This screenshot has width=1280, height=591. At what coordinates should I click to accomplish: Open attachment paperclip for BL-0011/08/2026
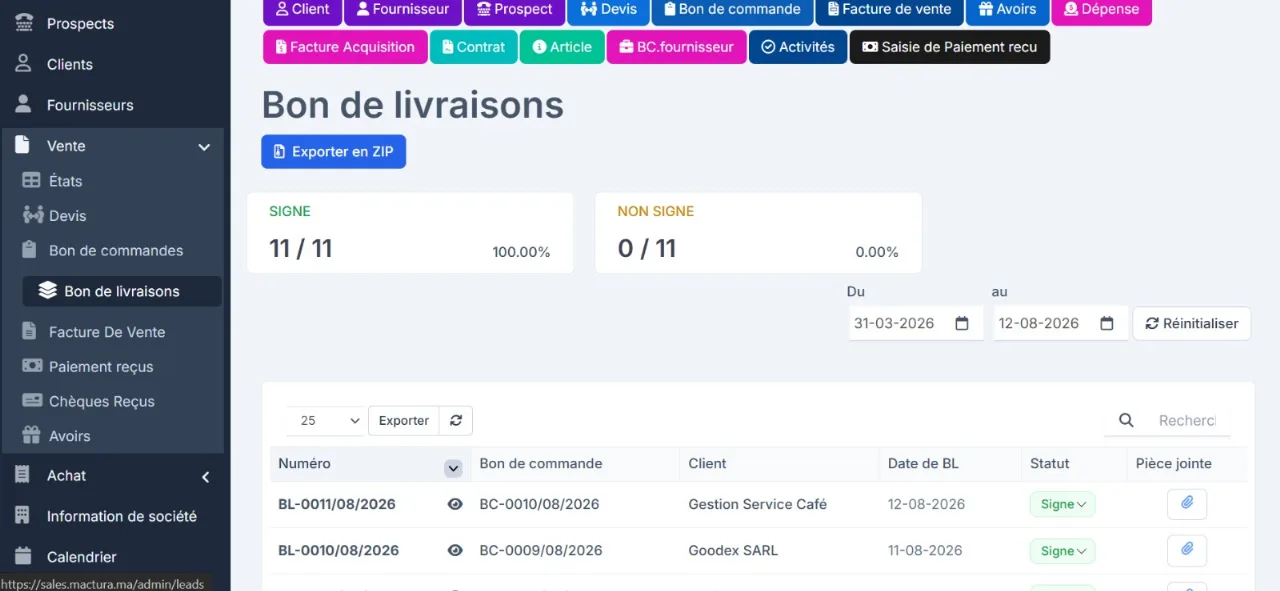[1187, 504]
